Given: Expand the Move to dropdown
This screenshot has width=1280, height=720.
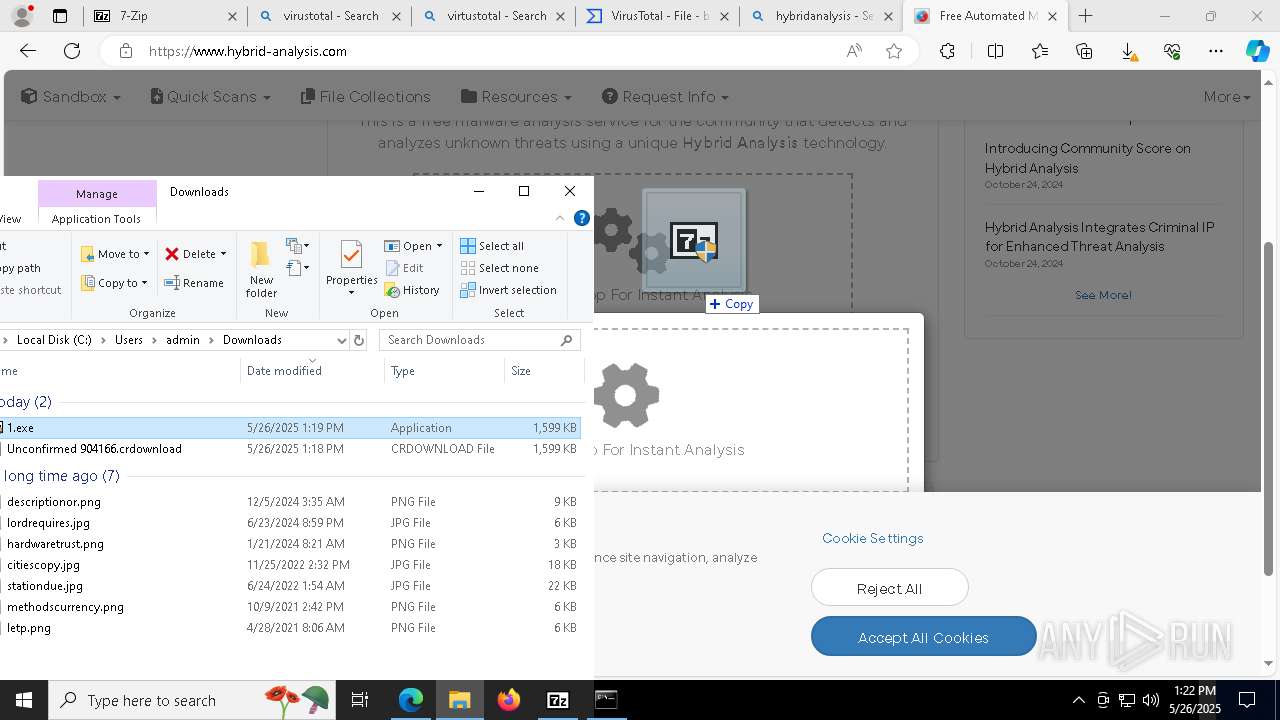Looking at the screenshot, I should pos(146,254).
